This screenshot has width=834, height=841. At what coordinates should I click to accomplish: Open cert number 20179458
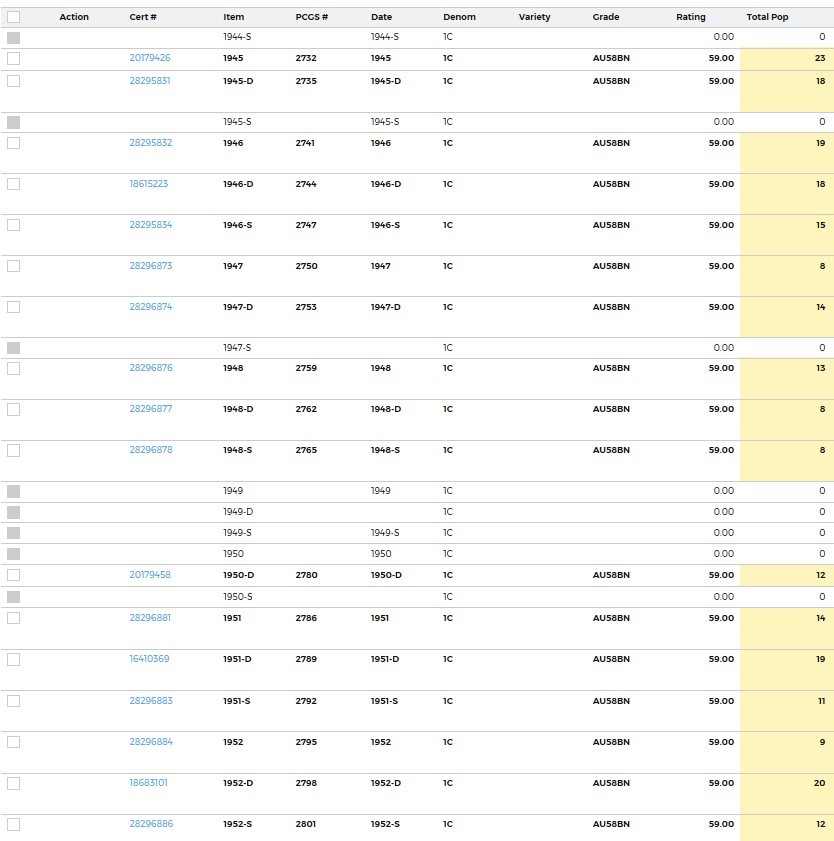tap(150, 574)
